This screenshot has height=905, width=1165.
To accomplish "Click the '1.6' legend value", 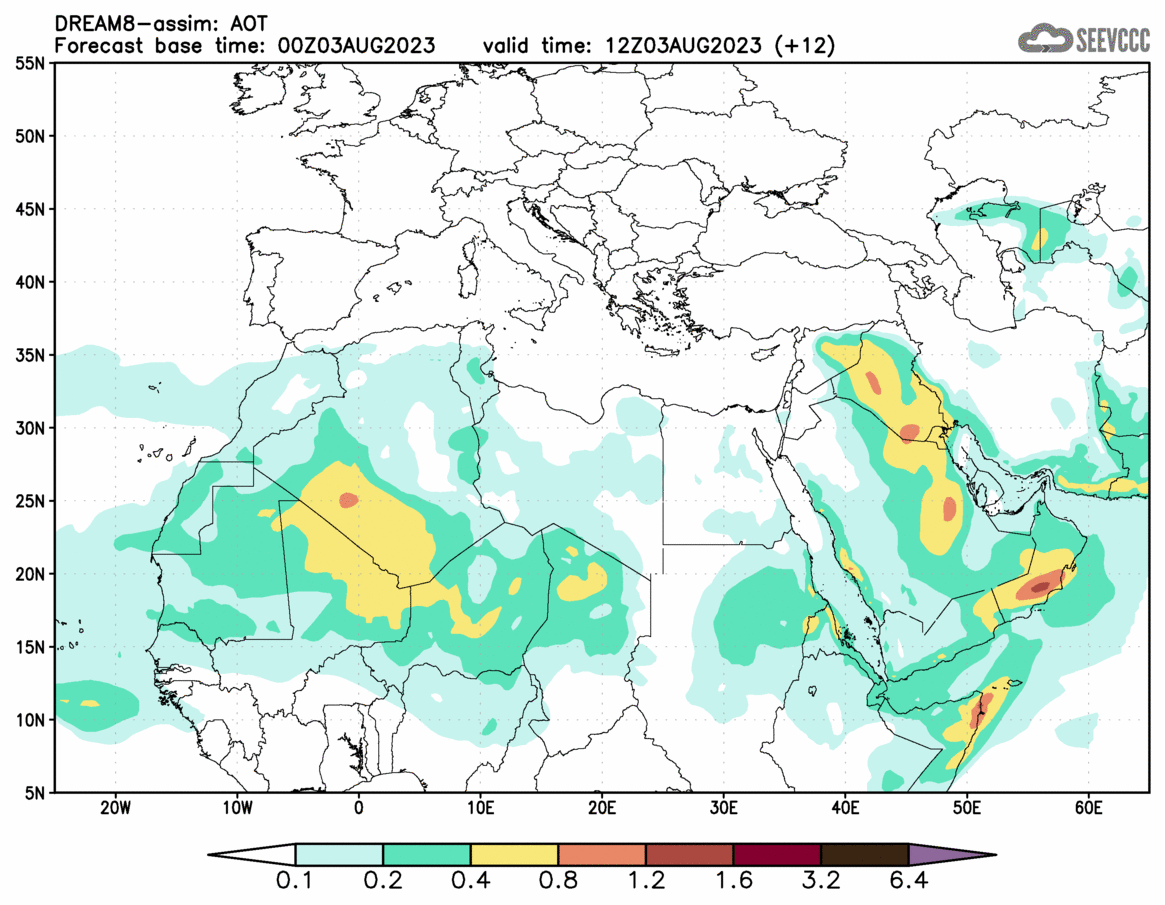I will pos(733,882).
